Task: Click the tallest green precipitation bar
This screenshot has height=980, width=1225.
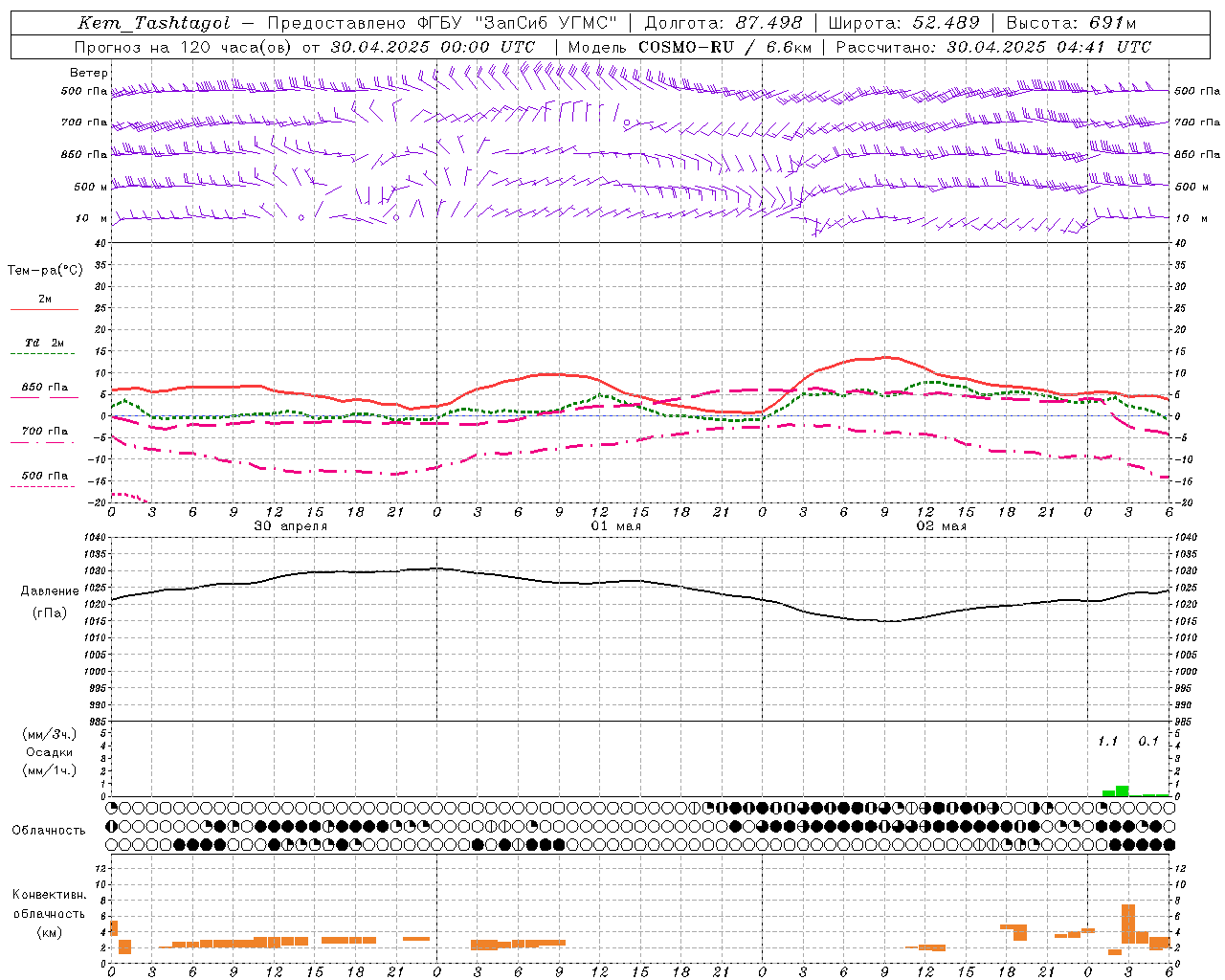Action: coord(1122,791)
